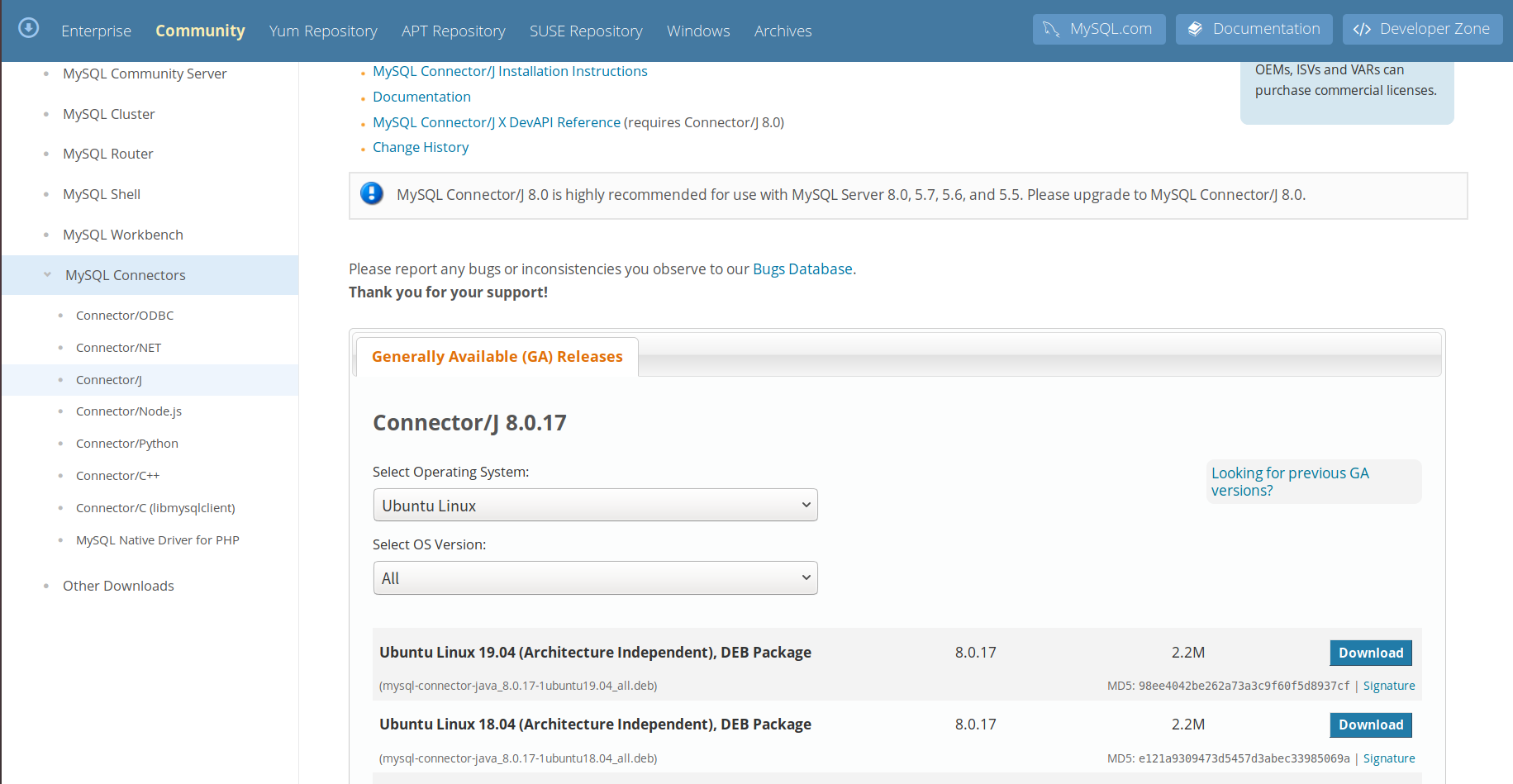Click the blue info exclamation icon
This screenshot has height=784, width=1513.
point(372,193)
